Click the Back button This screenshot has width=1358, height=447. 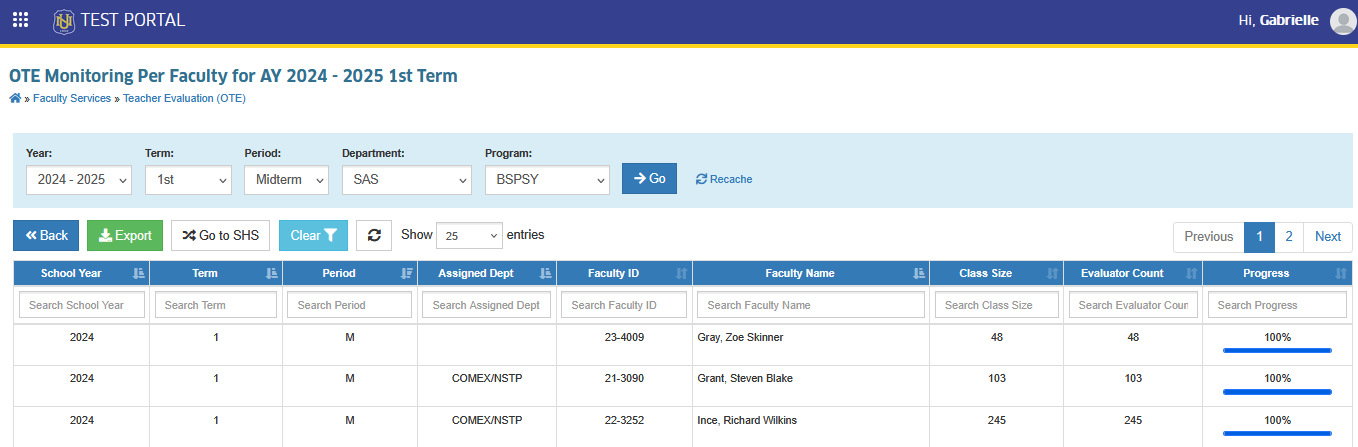[46, 236]
